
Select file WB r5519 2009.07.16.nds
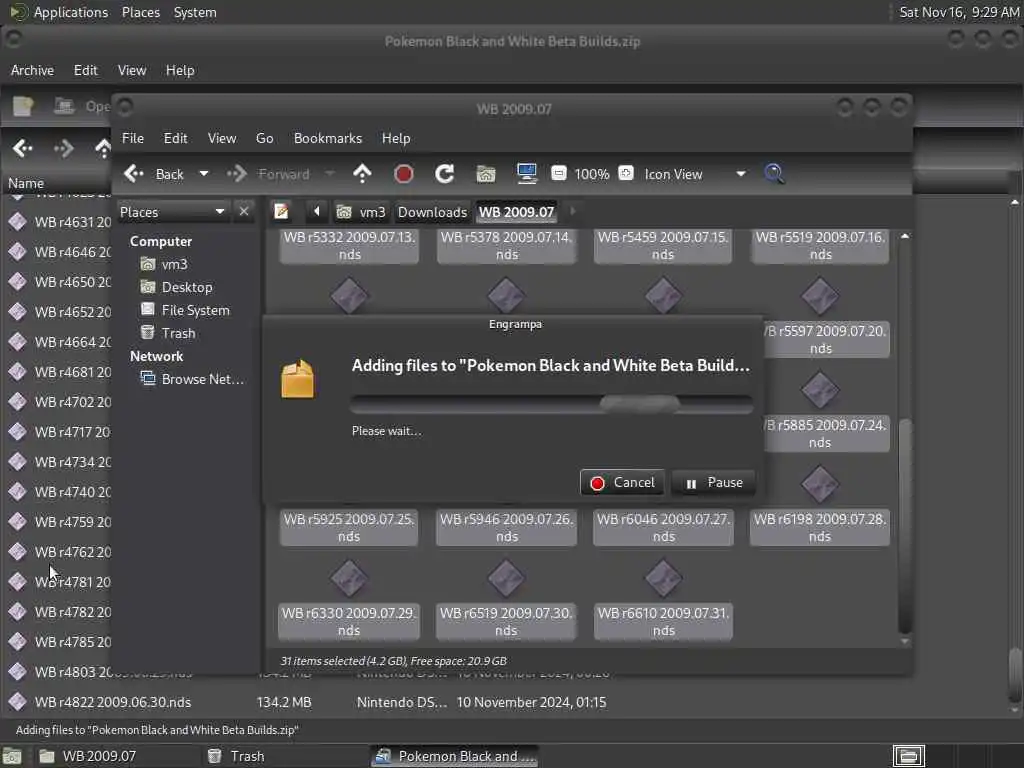[x=820, y=246]
